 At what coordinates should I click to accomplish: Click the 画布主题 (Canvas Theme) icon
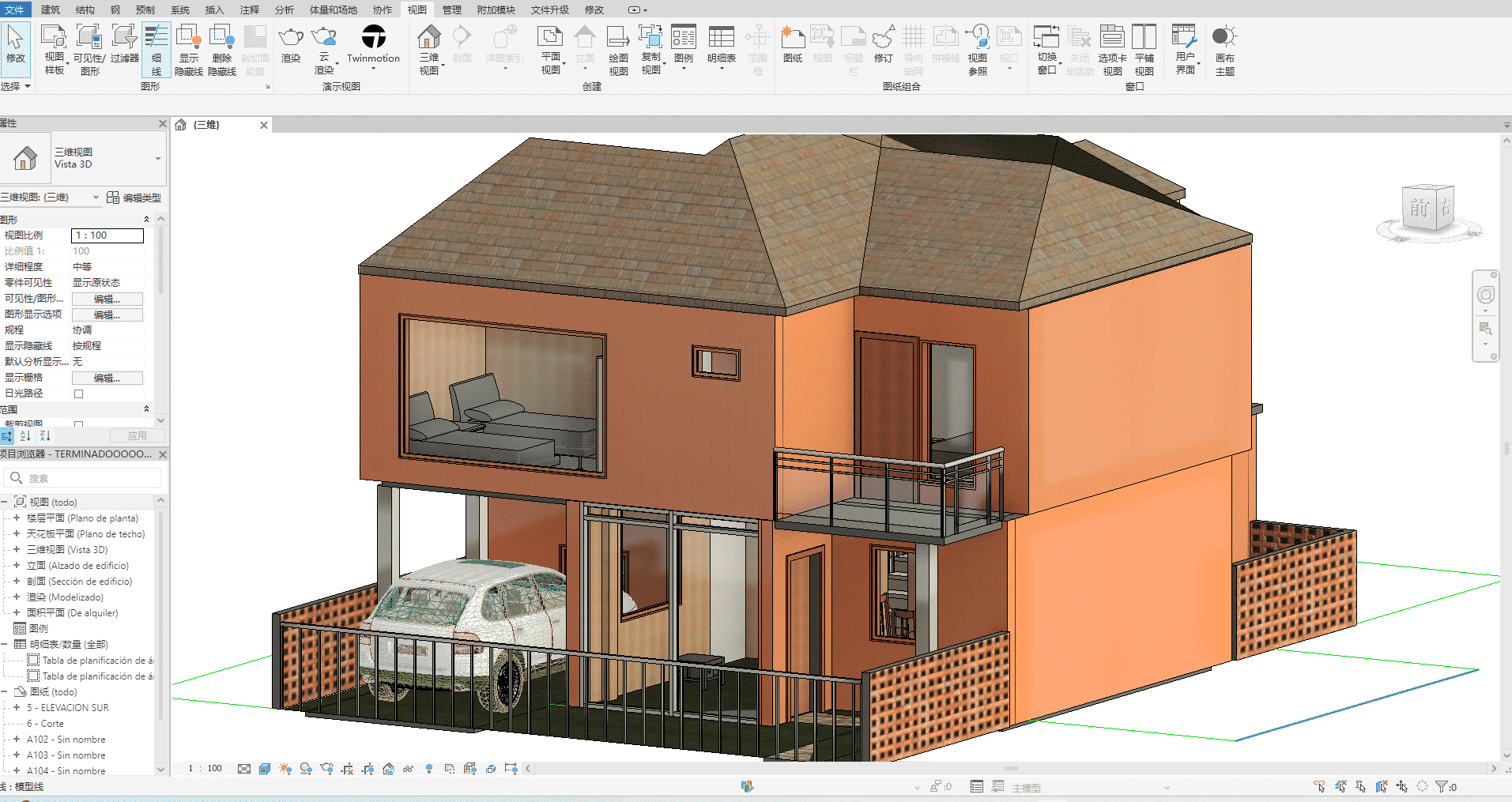pyautogui.click(x=1224, y=43)
